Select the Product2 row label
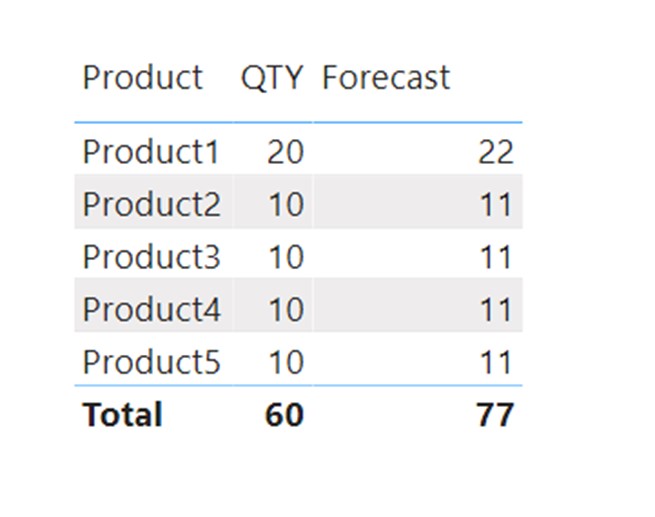 pos(151,204)
